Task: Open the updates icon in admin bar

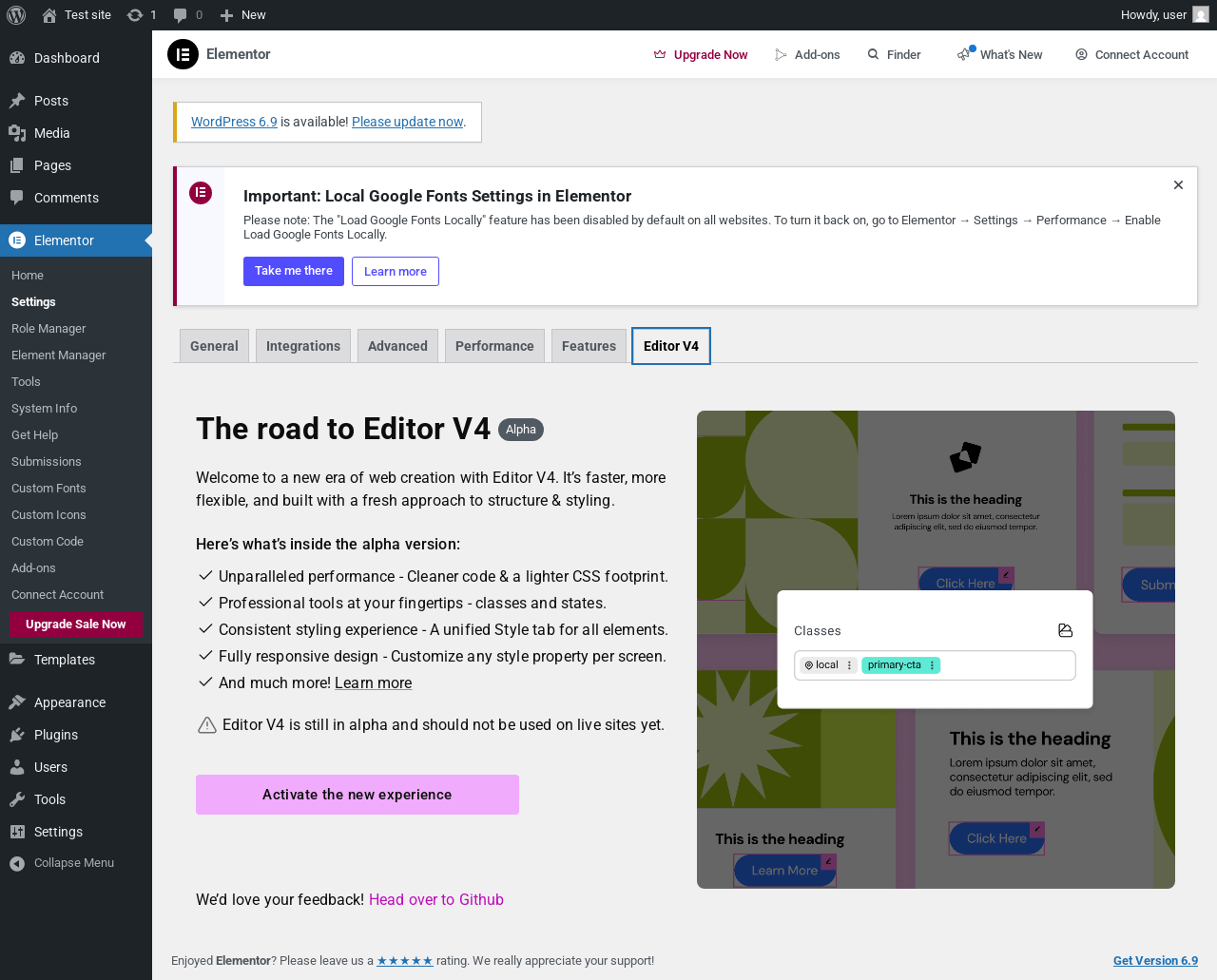Action: click(x=135, y=15)
